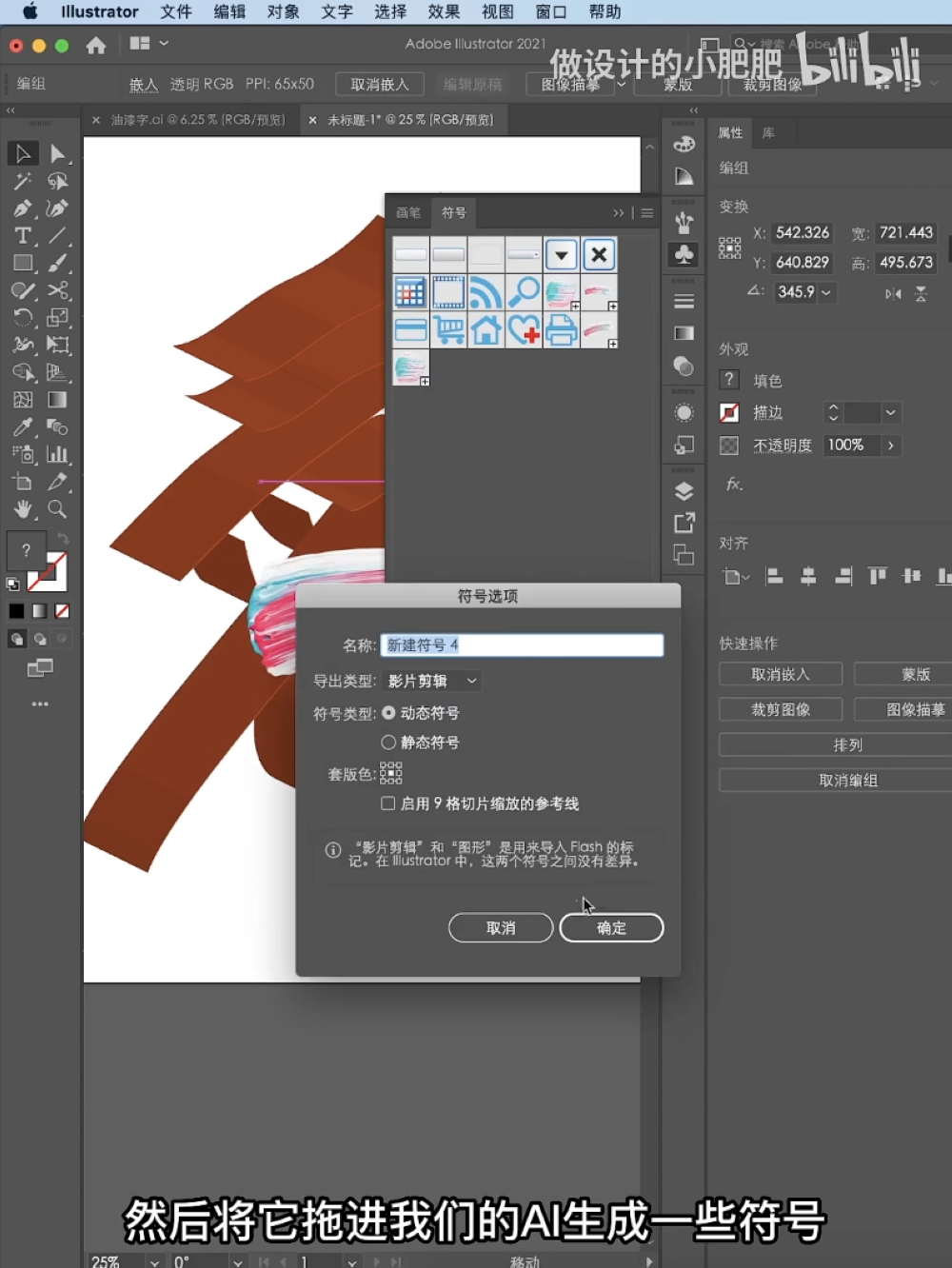Click the shopping cart symbol
The image size is (952, 1268).
(448, 329)
